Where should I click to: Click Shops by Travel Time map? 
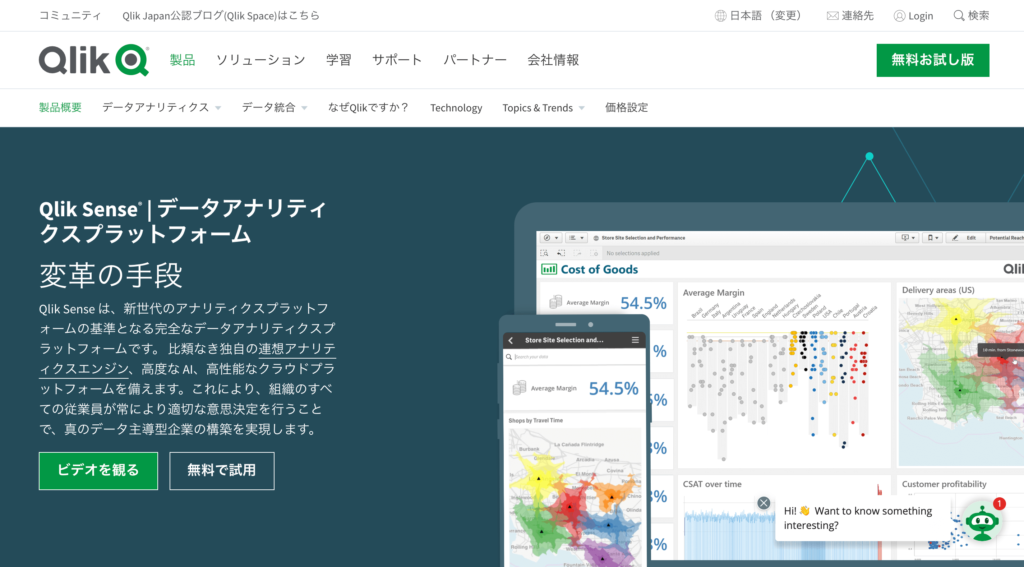pos(574,495)
